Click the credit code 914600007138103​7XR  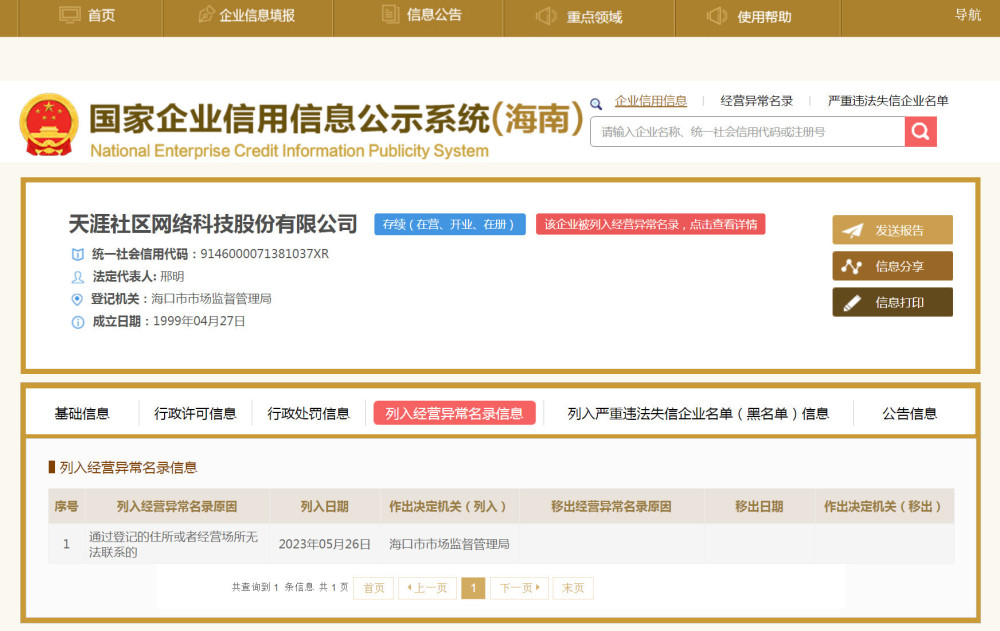coord(265,254)
